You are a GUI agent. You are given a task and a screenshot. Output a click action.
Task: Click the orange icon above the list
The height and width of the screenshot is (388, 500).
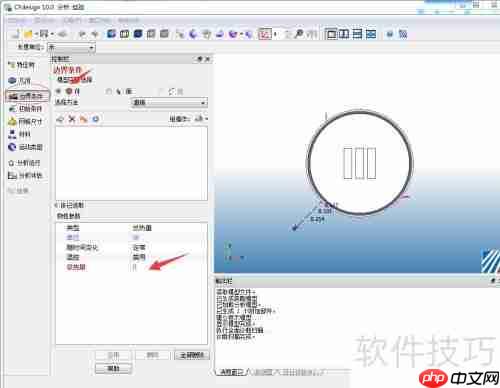[x=84, y=119]
